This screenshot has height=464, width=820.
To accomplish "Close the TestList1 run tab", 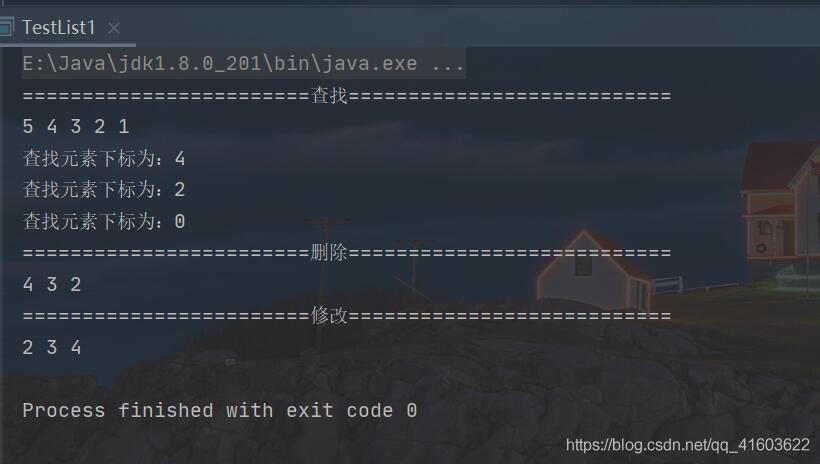I will pos(113,28).
